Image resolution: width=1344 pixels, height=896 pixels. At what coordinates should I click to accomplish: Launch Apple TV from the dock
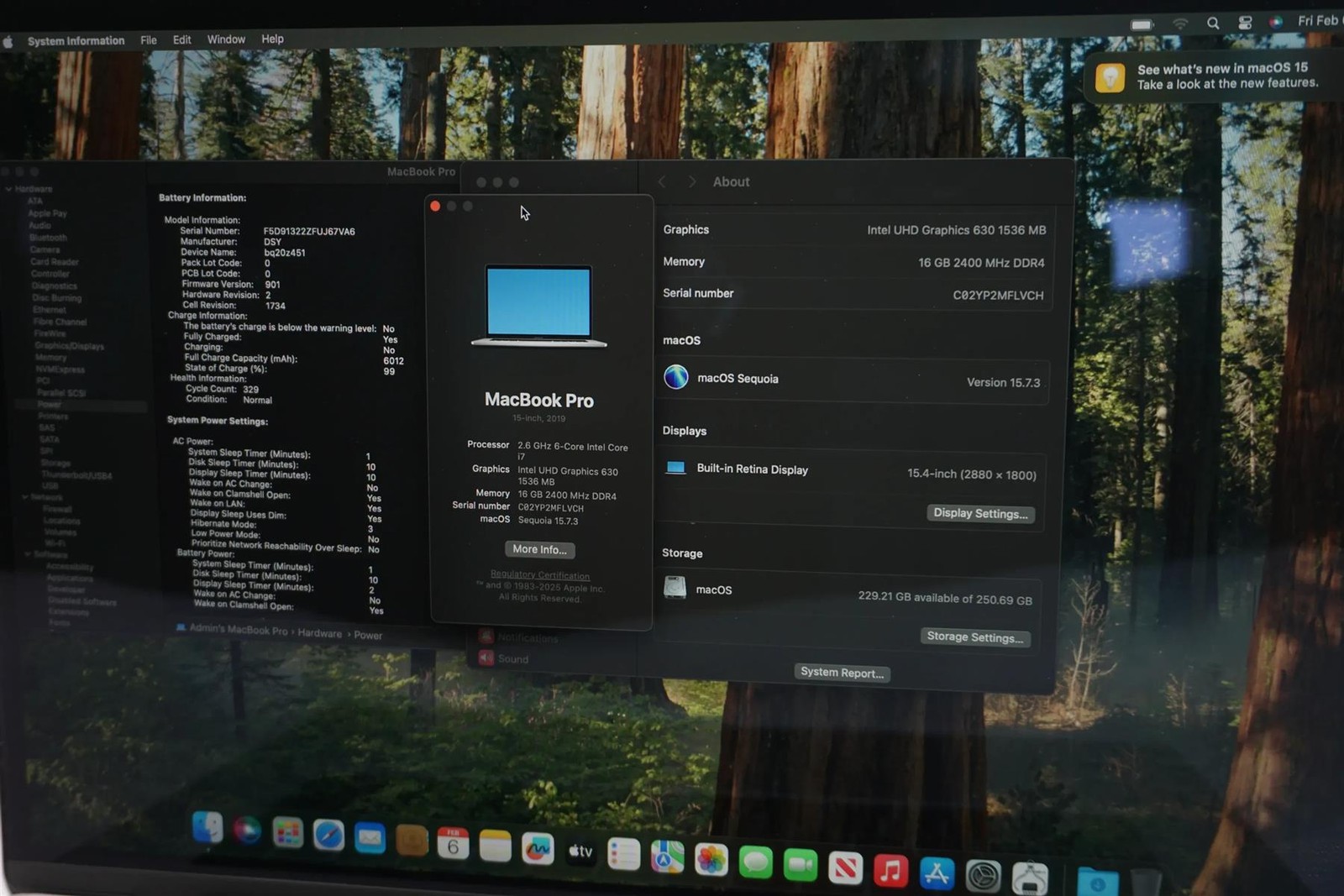tap(580, 851)
